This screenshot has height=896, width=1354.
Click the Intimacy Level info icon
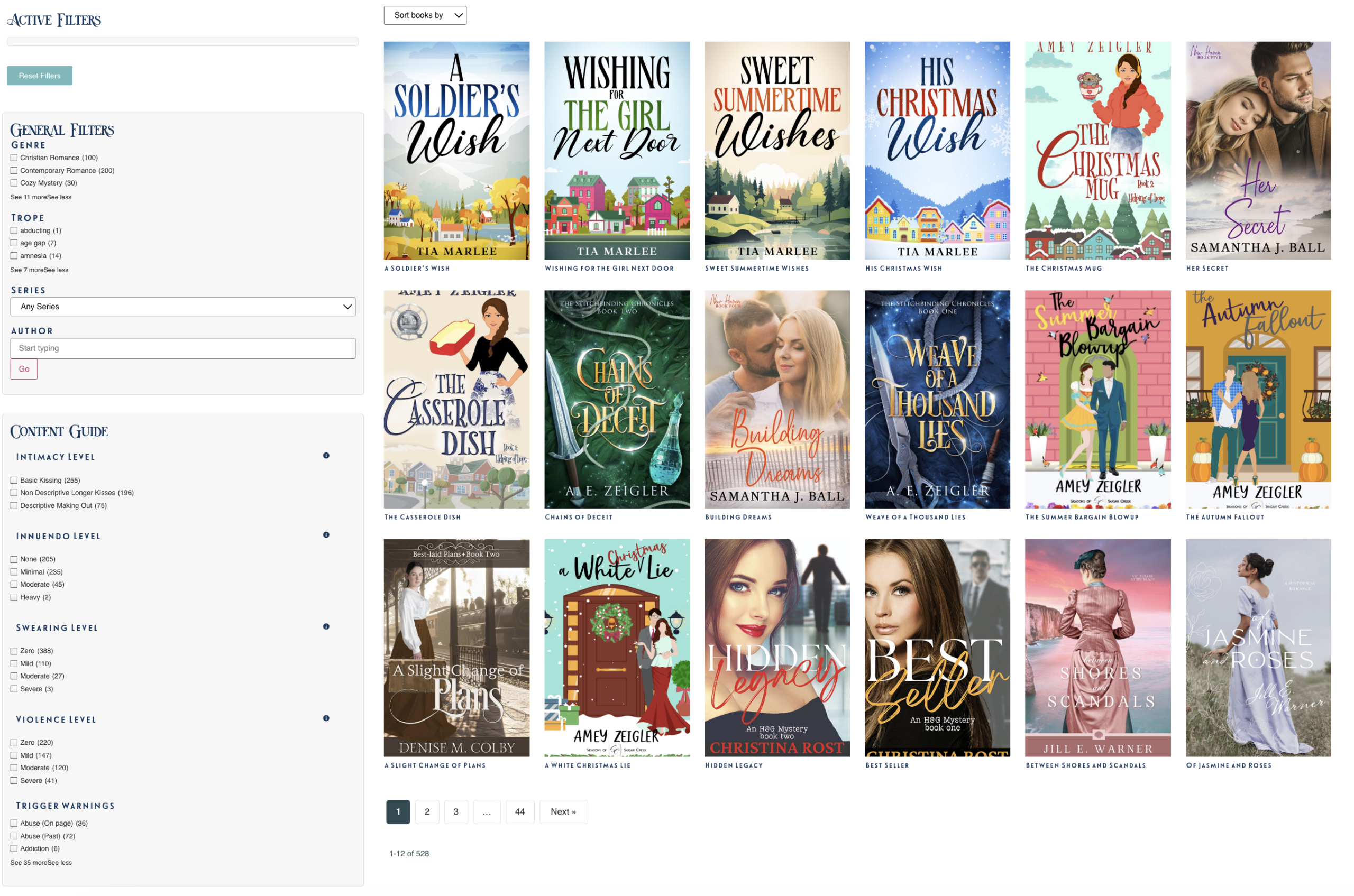tap(326, 456)
